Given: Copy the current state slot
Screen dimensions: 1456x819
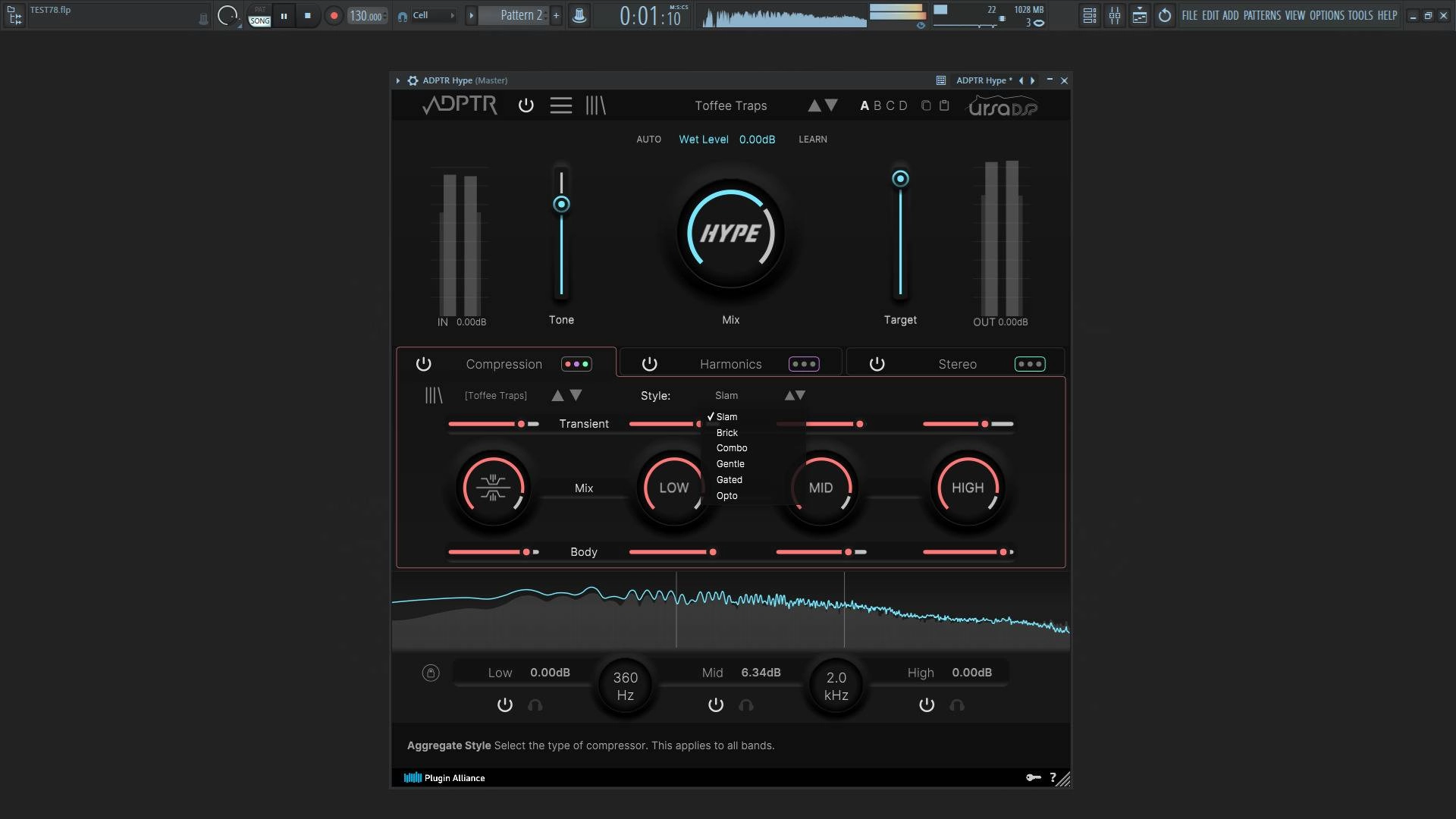Looking at the screenshot, I should point(926,105).
